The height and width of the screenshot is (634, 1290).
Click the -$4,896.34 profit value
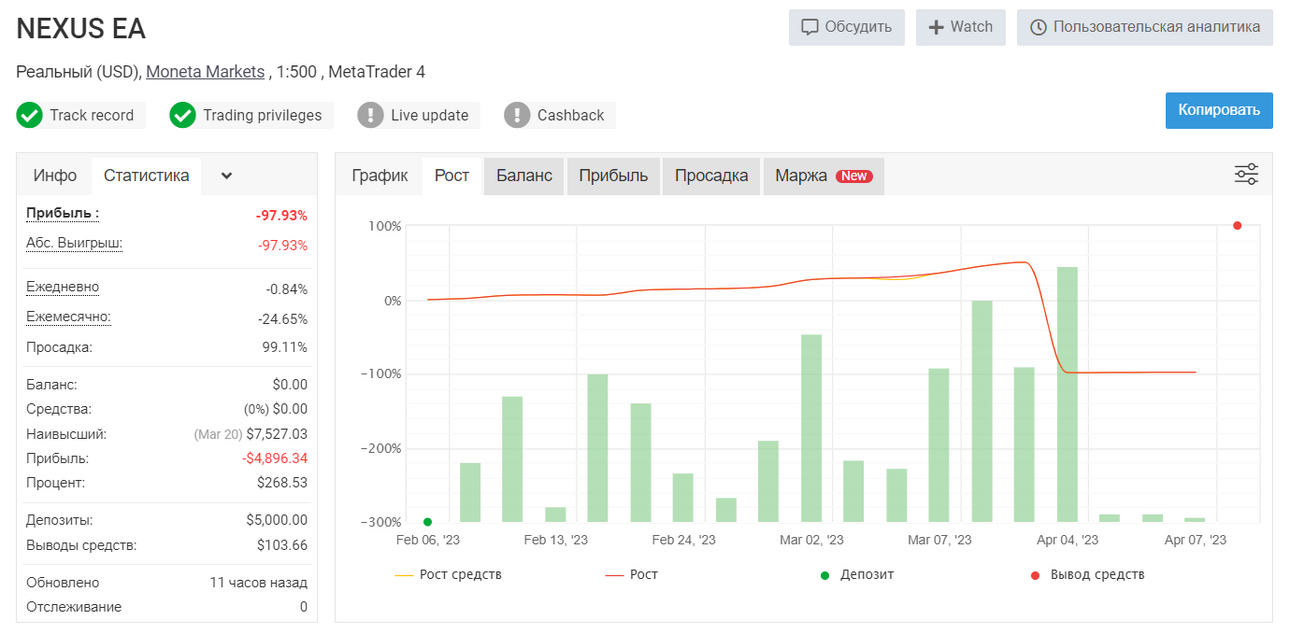(275, 458)
